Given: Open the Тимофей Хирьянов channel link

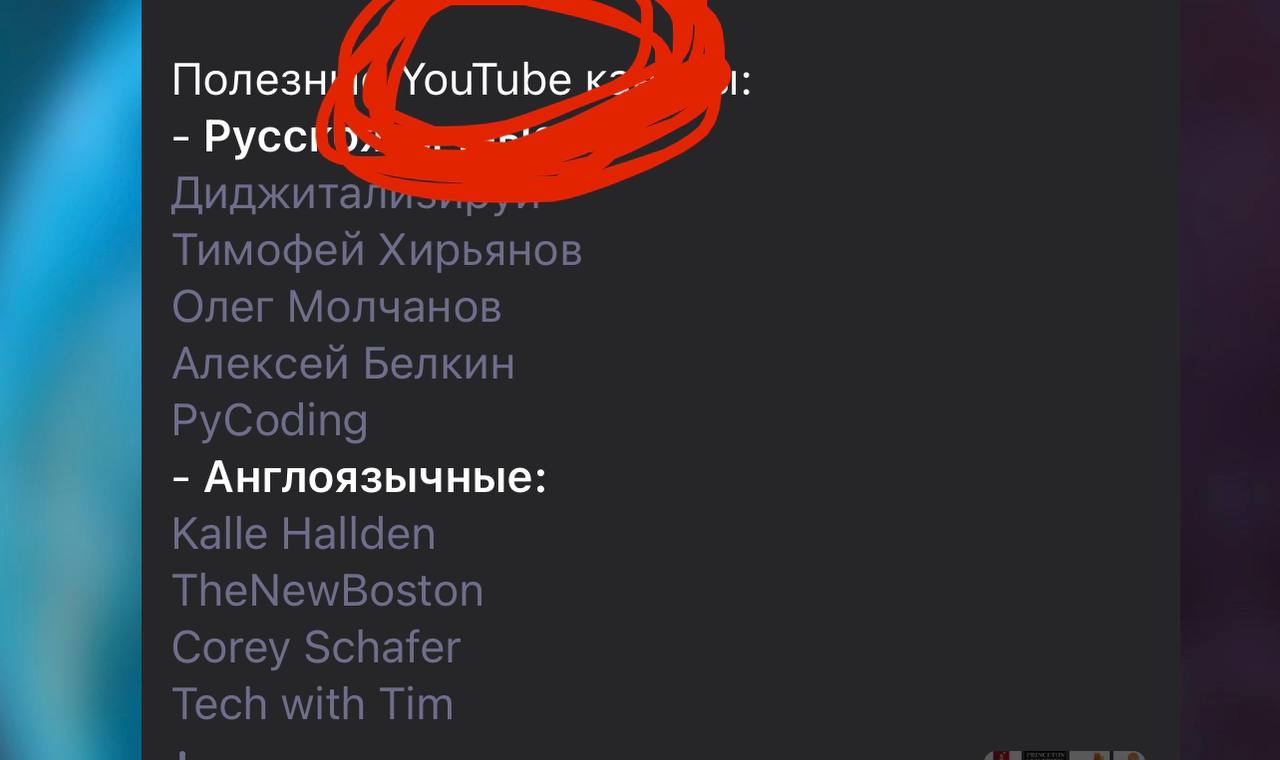Looking at the screenshot, I should click(377, 251).
